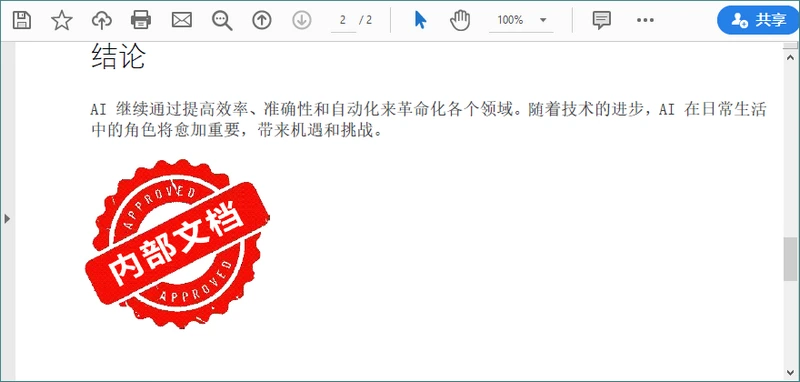Image resolution: width=800 pixels, height=382 pixels.
Task: Open the find text magnifier
Action: pos(222,20)
